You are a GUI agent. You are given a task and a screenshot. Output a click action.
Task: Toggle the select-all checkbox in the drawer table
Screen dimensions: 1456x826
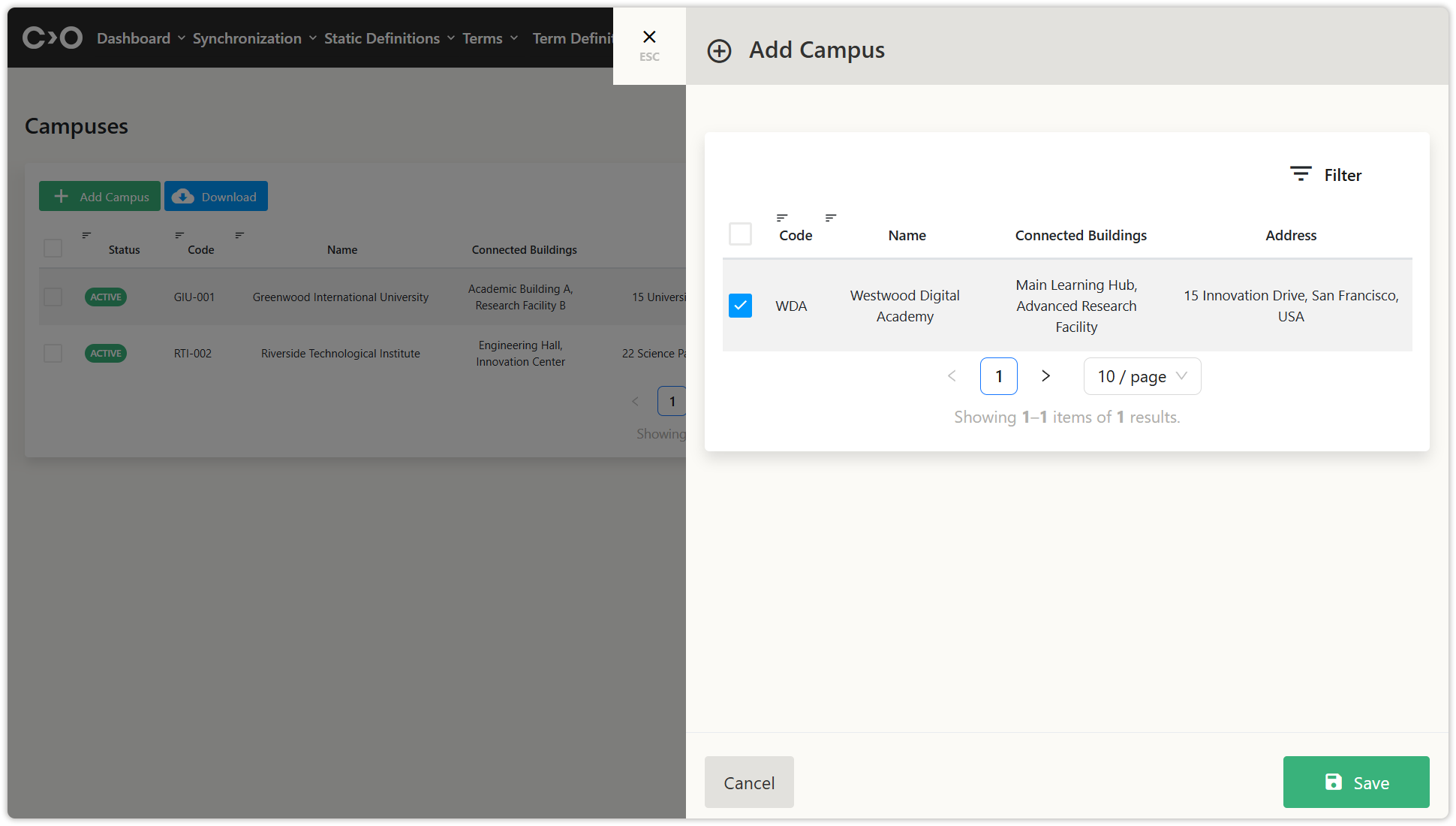(x=740, y=234)
